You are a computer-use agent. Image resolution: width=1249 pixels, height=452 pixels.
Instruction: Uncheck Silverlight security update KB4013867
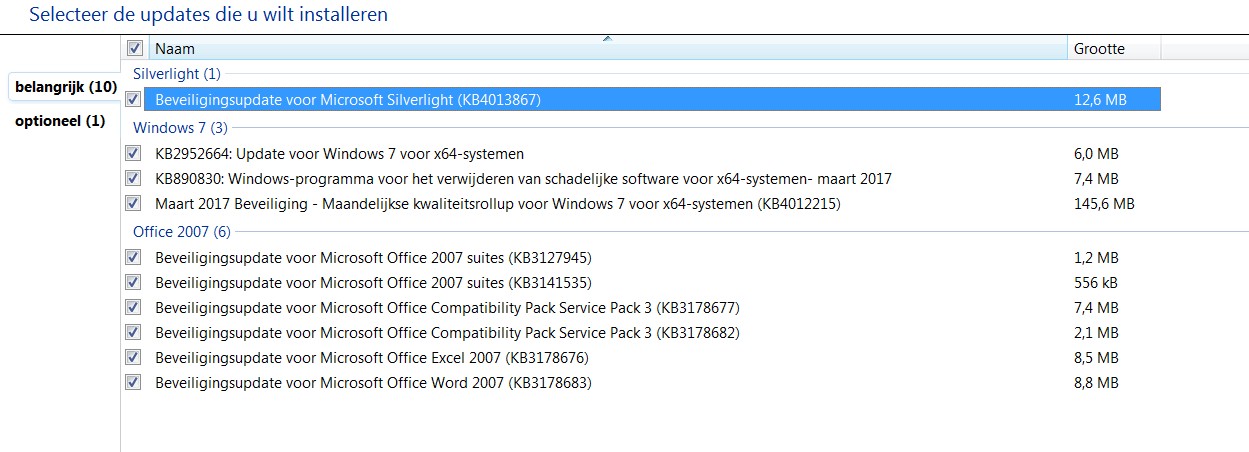(x=133, y=99)
